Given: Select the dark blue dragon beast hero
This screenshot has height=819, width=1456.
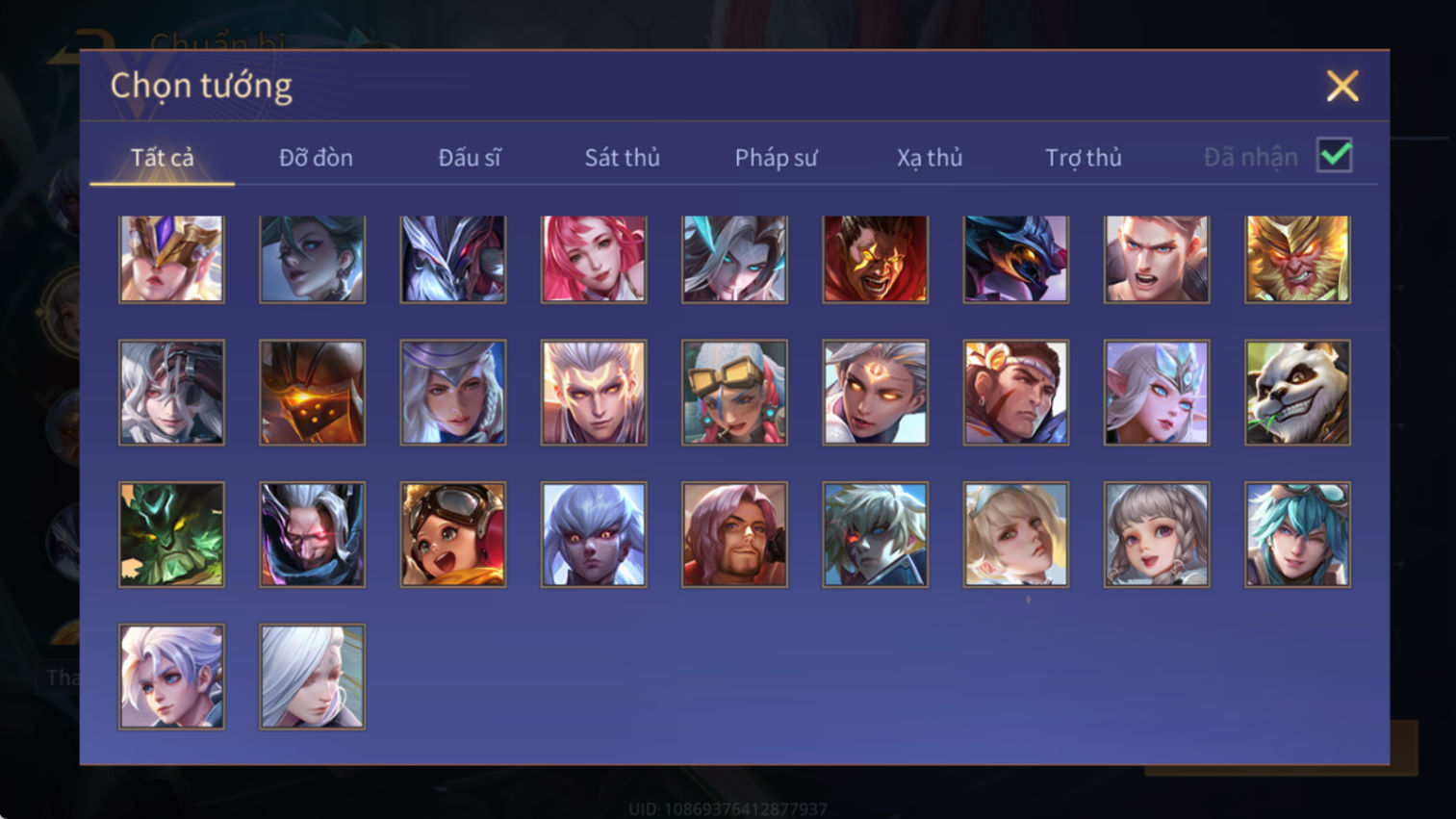Looking at the screenshot, I should 1016,259.
